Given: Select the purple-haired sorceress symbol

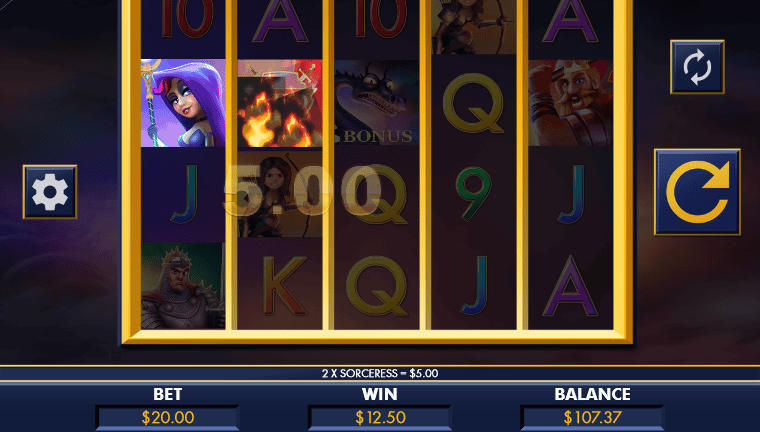Looking at the screenshot, I should (x=183, y=103).
